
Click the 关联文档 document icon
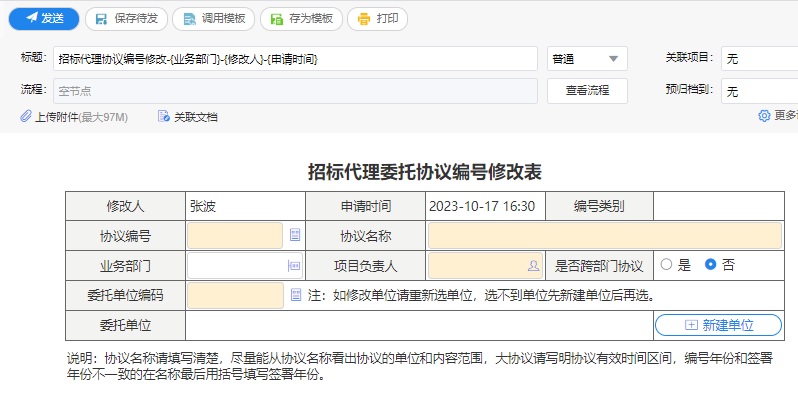pos(163,117)
